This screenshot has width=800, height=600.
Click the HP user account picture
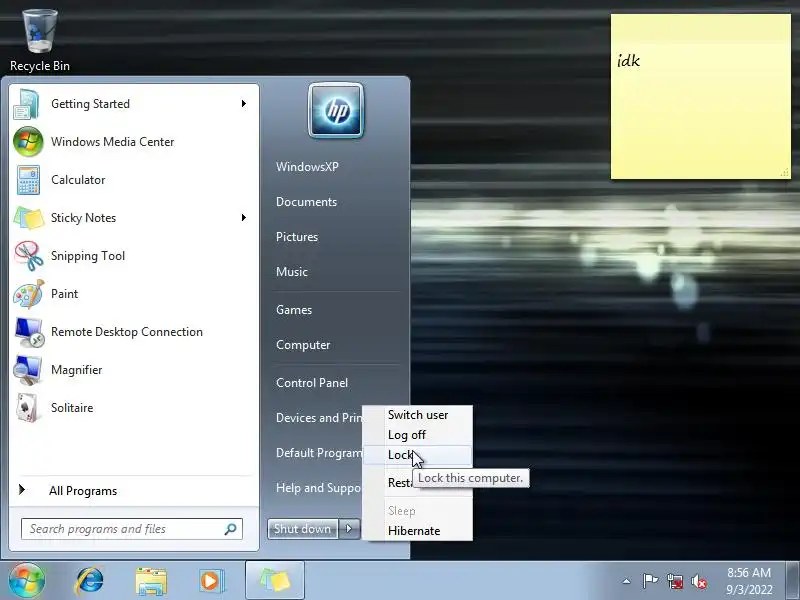tap(336, 111)
